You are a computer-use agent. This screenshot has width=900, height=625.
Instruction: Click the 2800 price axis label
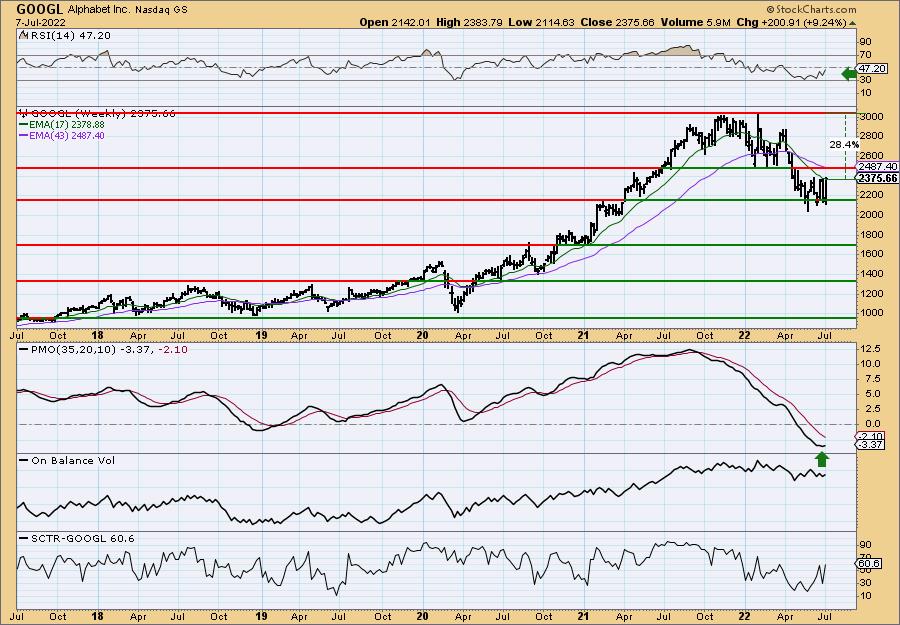click(871, 136)
